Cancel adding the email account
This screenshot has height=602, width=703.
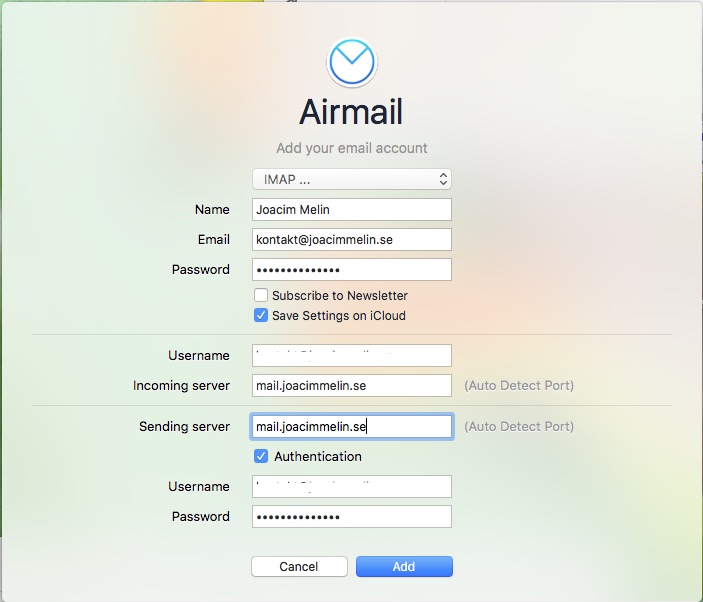pyautogui.click(x=299, y=567)
